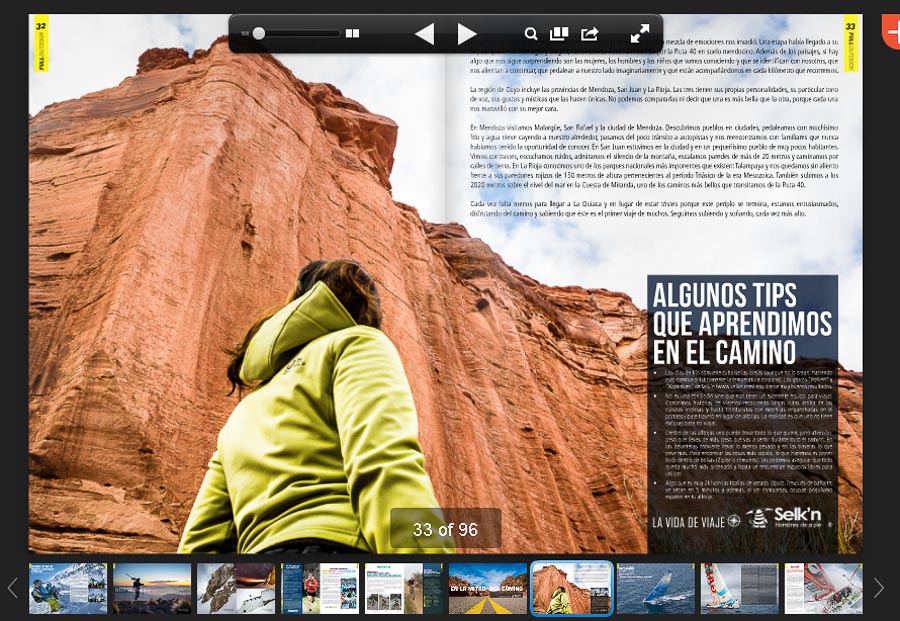Enter fullscreen mode with the expand arrows
This screenshot has width=900, height=621.
tap(640, 34)
